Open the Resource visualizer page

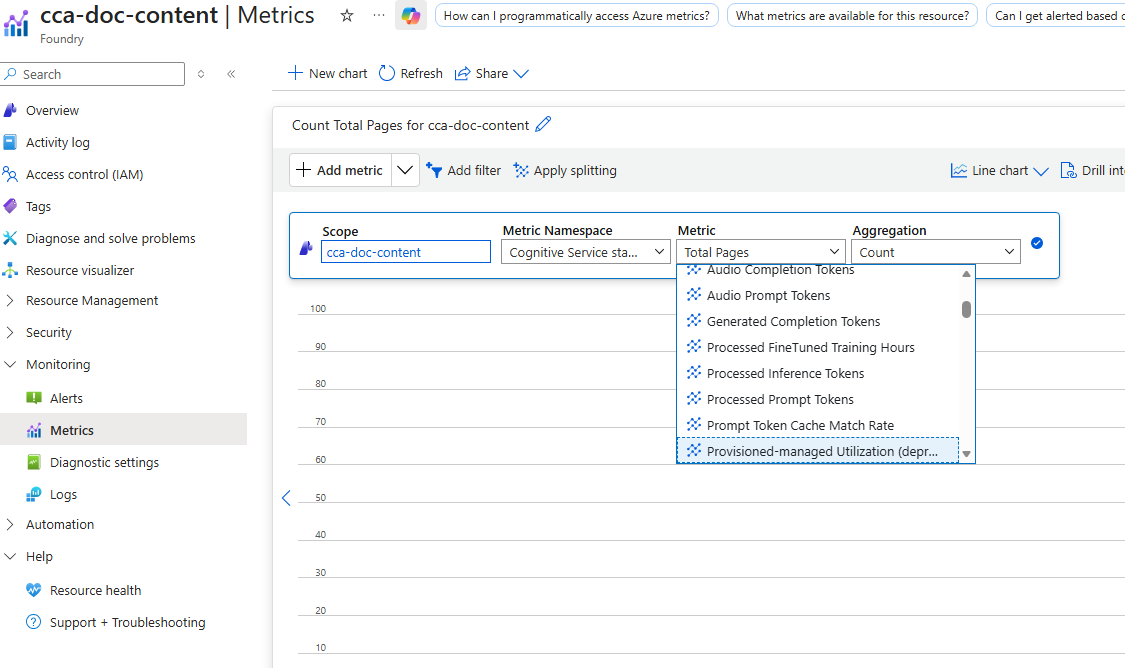pos(80,270)
